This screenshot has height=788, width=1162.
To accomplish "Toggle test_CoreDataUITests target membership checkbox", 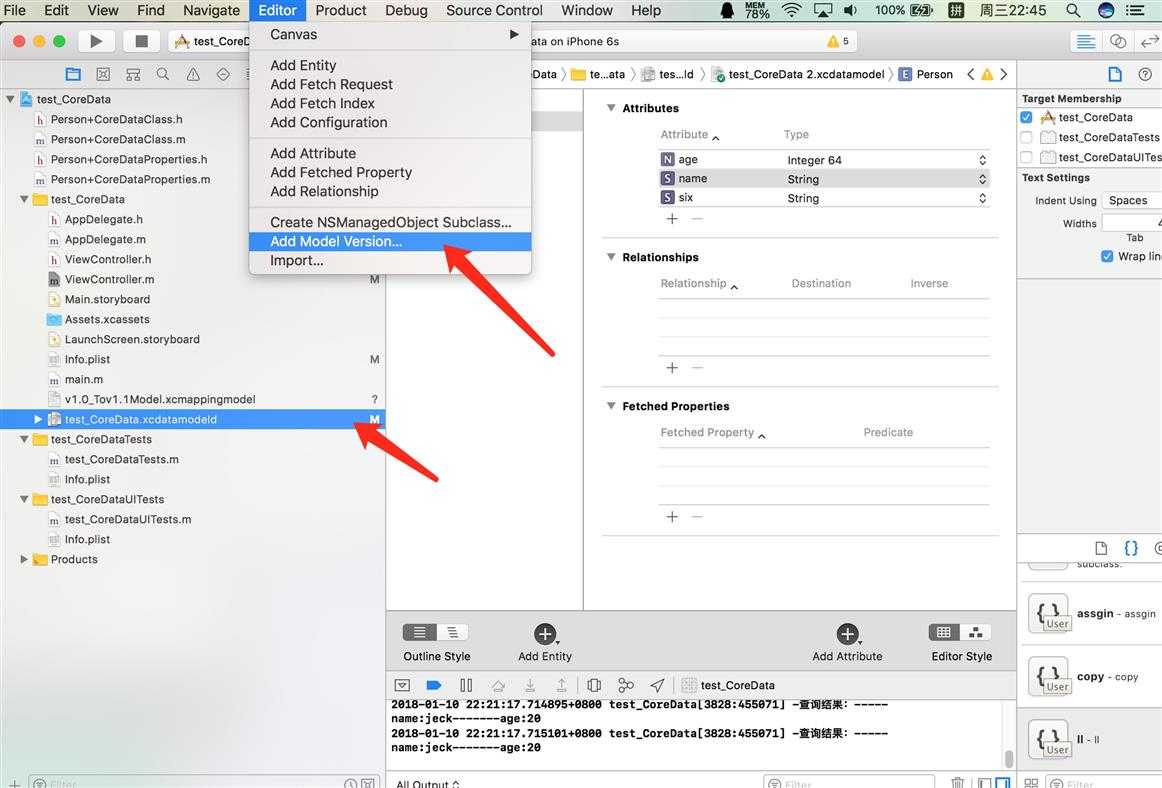I will (1026, 157).
